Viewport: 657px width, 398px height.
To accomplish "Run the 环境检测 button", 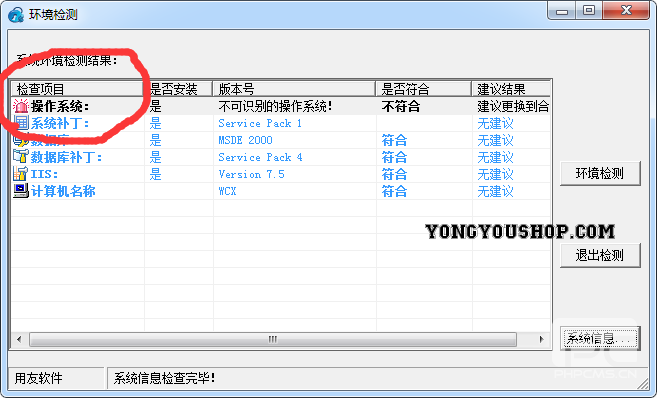I will (600, 173).
